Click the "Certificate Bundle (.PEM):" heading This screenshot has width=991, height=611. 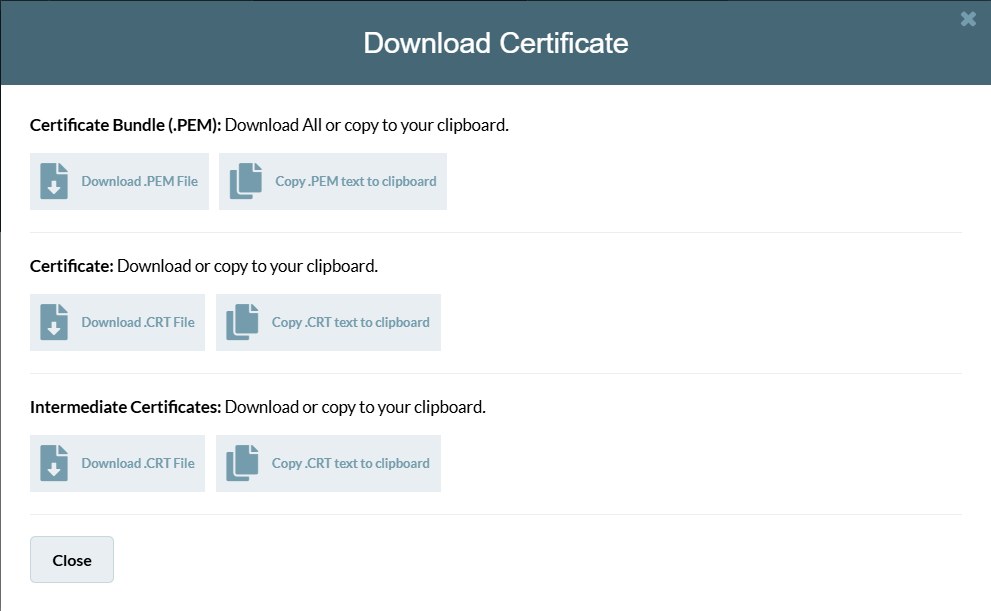coord(125,126)
